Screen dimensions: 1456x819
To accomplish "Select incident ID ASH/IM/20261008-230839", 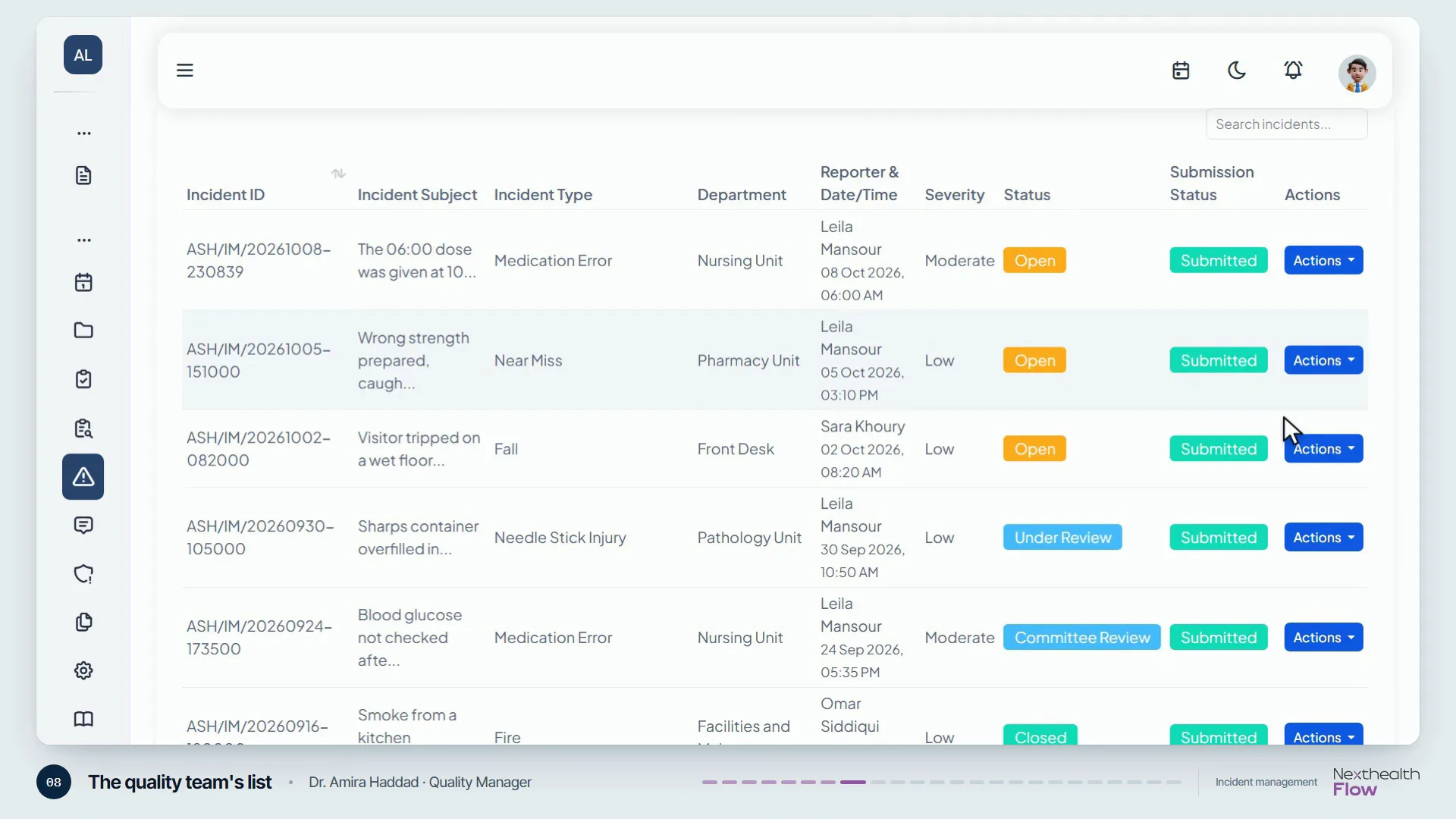I will point(259,260).
